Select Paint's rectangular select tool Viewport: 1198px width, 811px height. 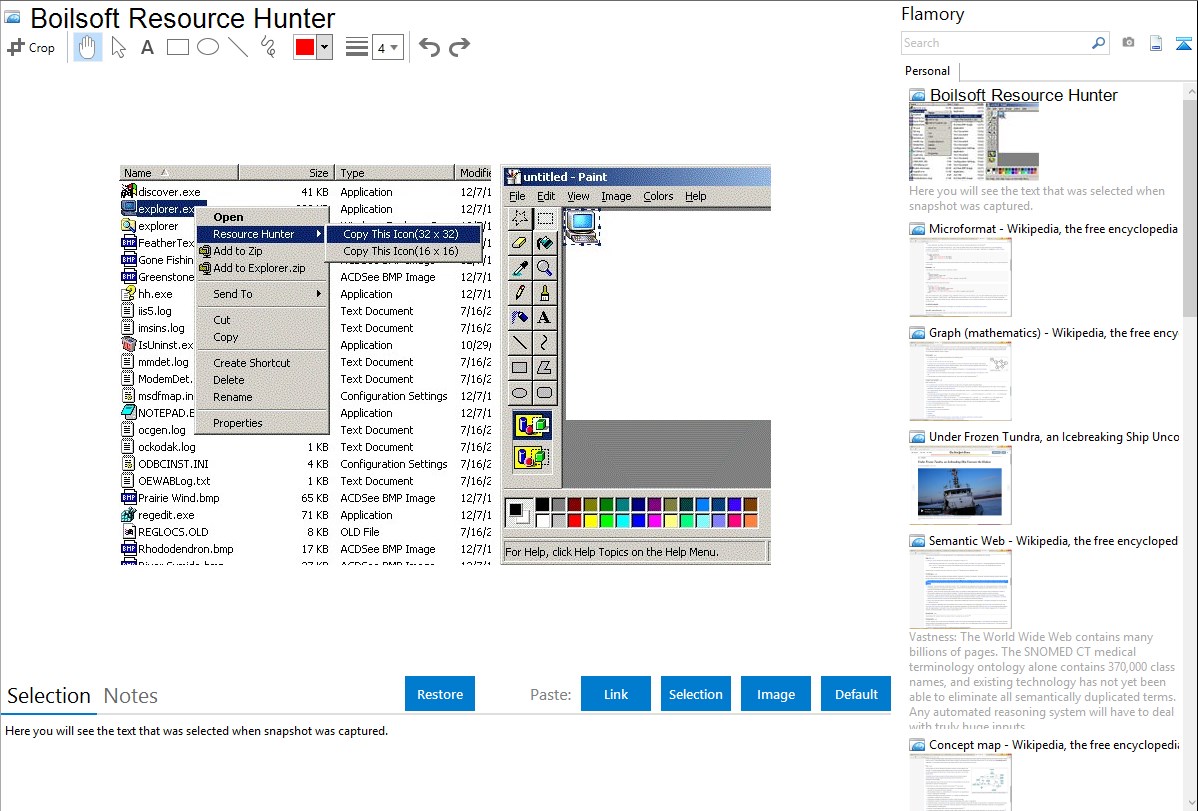[545, 219]
